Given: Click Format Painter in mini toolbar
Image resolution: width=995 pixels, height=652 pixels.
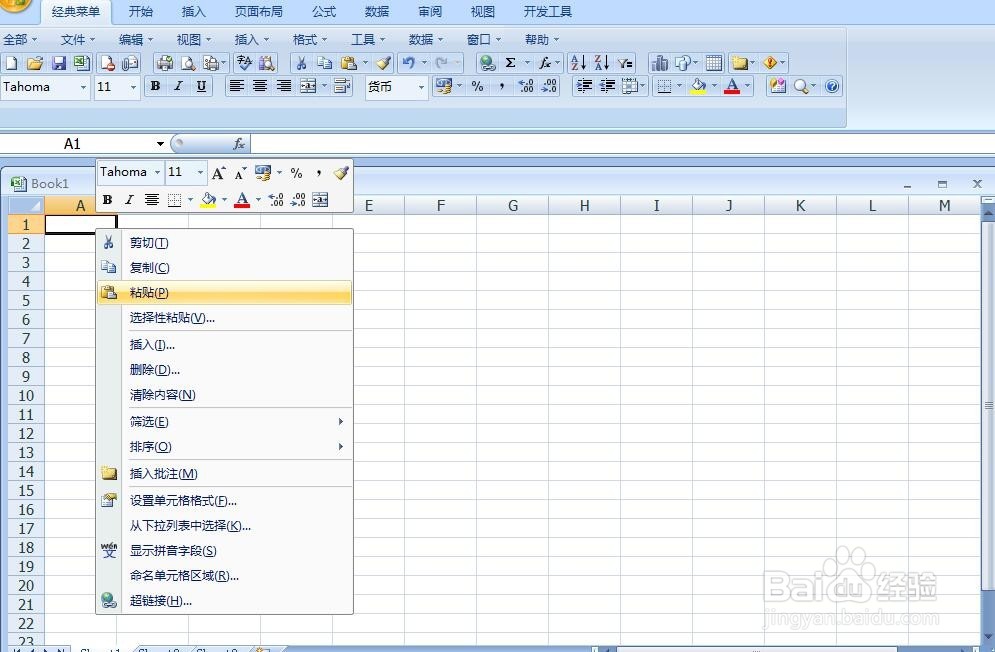Looking at the screenshot, I should pos(341,173).
